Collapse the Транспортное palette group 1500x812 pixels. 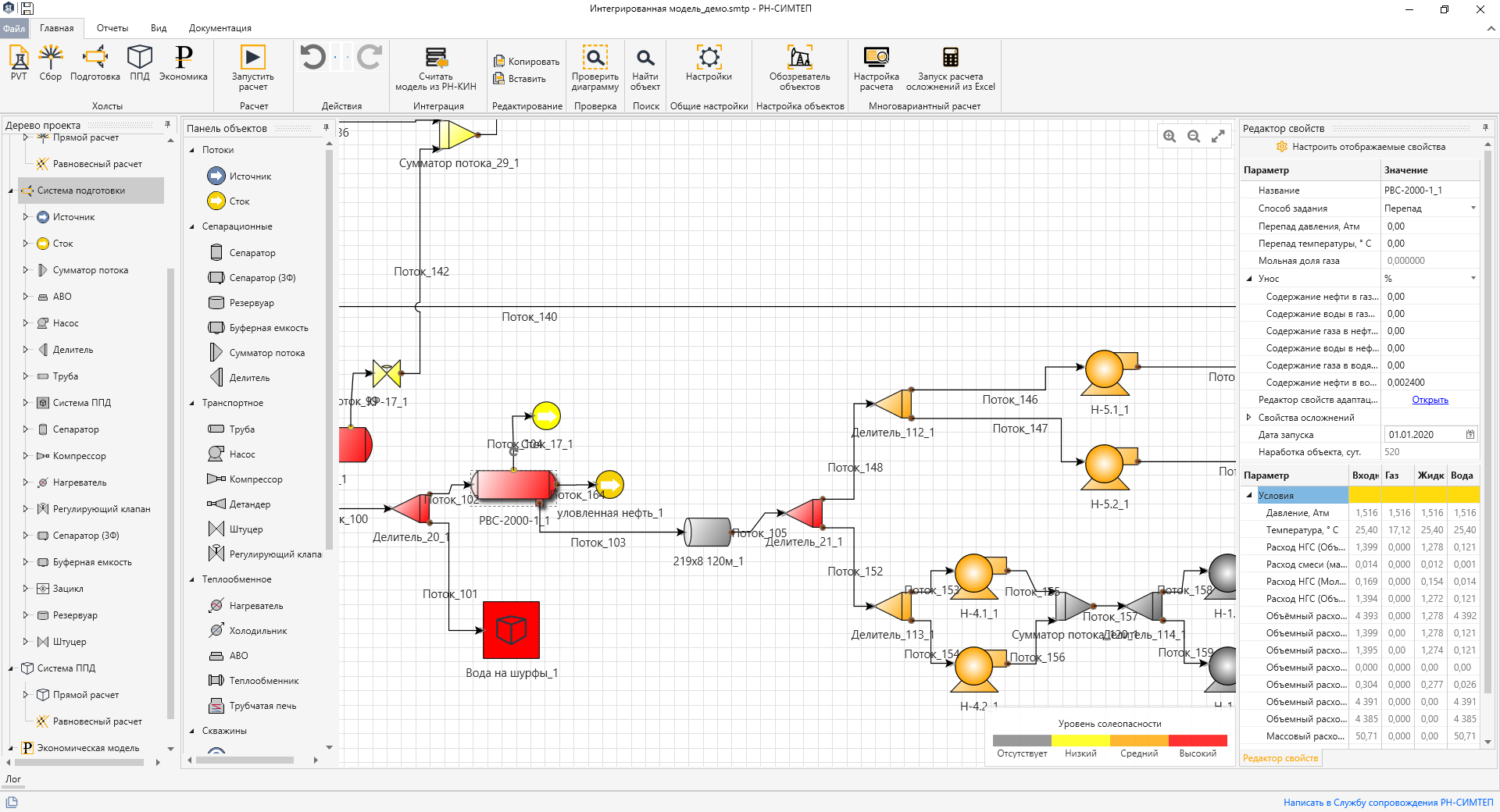pyautogui.click(x=192, y=403)
